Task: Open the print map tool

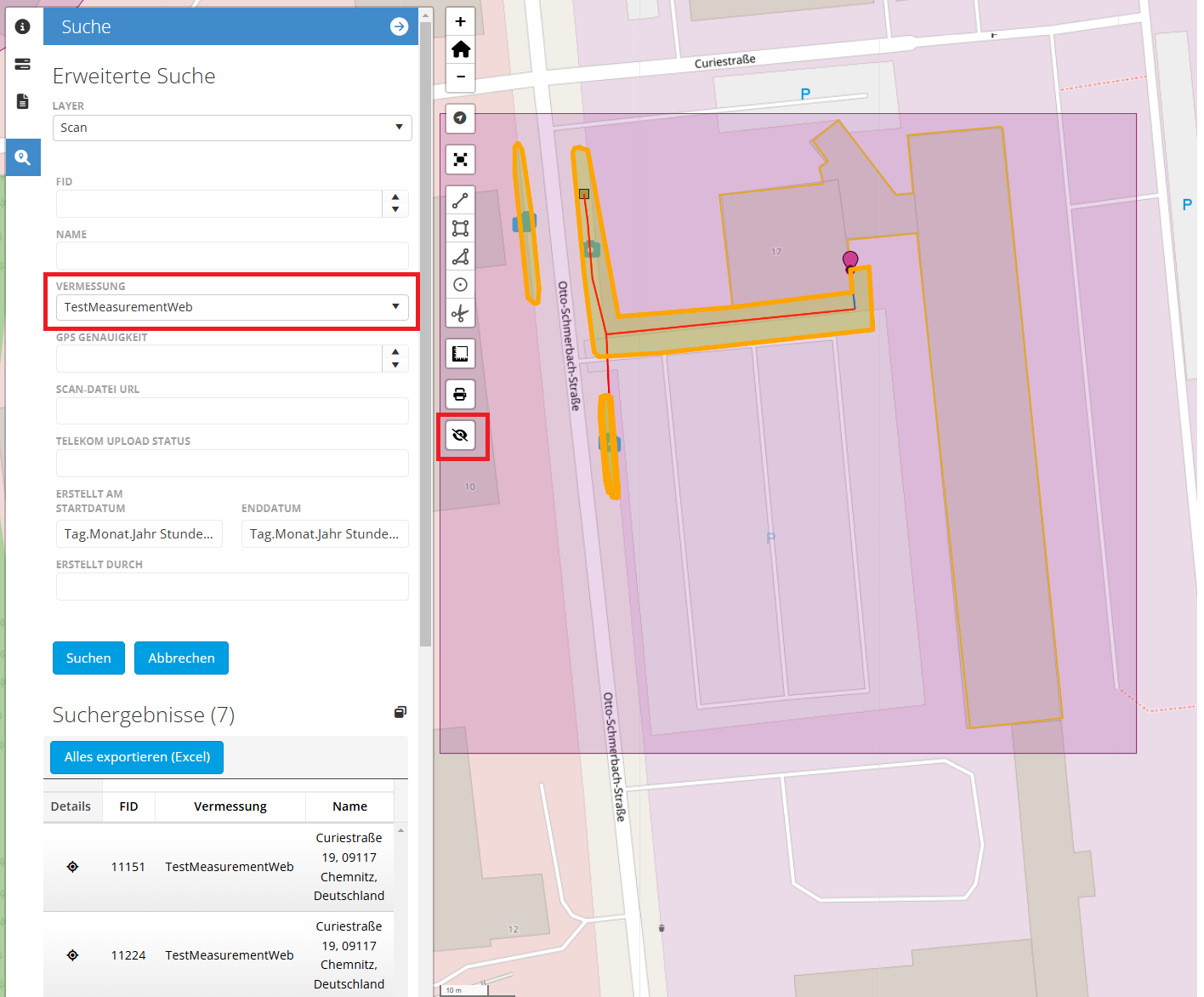Action: (460, 394)
